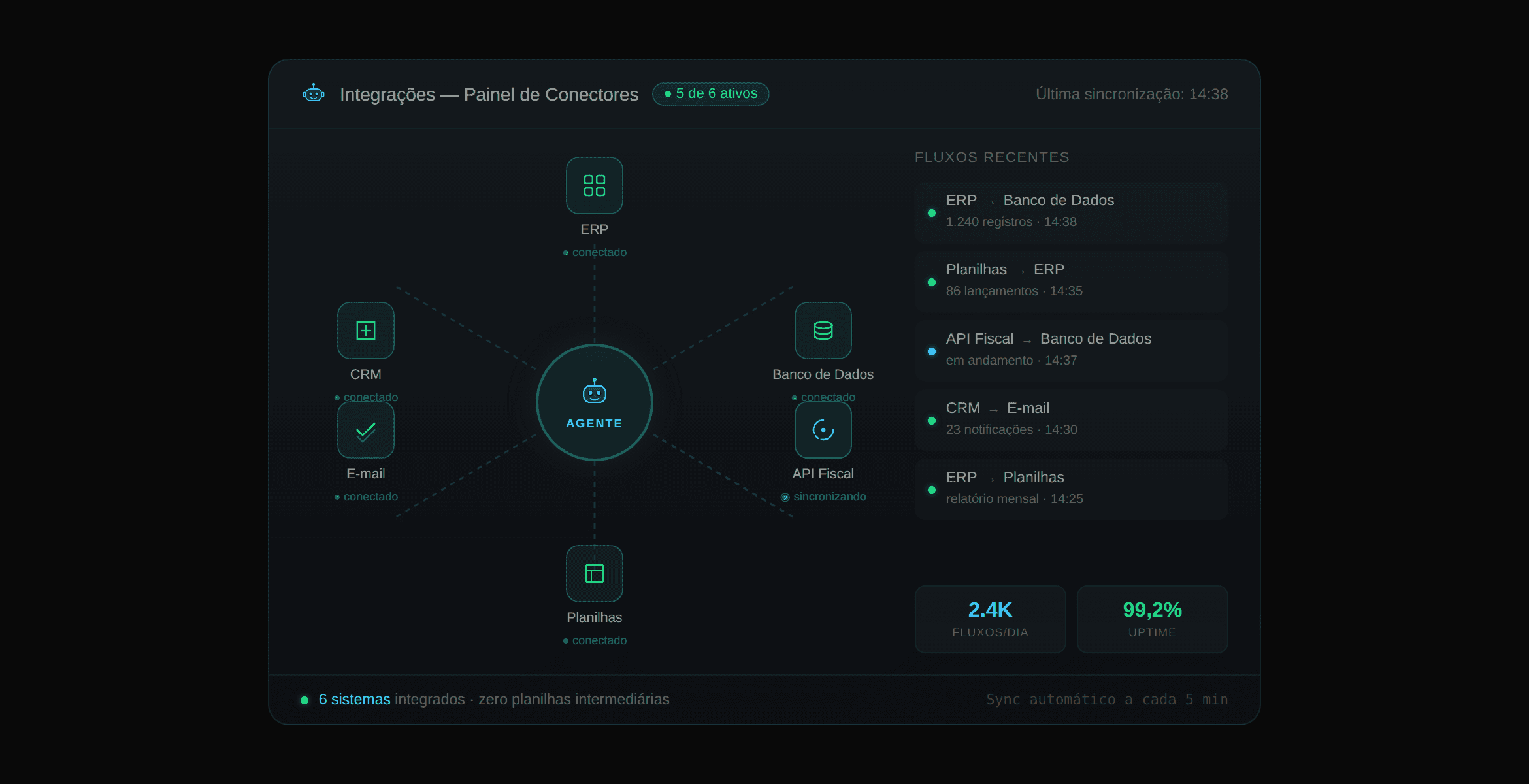Open the Planilhas spreadsheet connector icon
This screenshot has height=784, width=1529.
click(594, 574)
